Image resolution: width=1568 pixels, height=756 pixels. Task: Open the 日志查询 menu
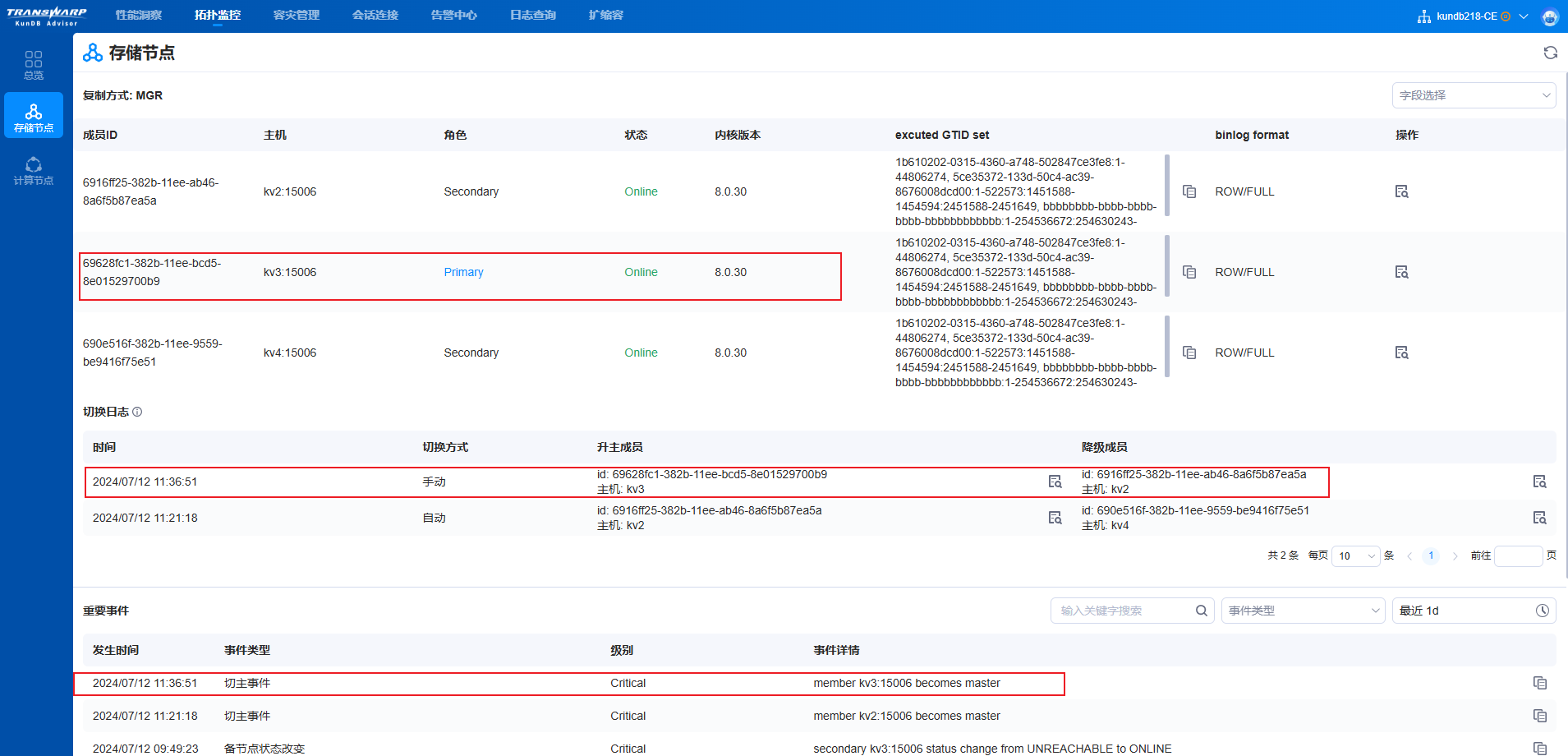pyautogui.click(x=533, y=16)
